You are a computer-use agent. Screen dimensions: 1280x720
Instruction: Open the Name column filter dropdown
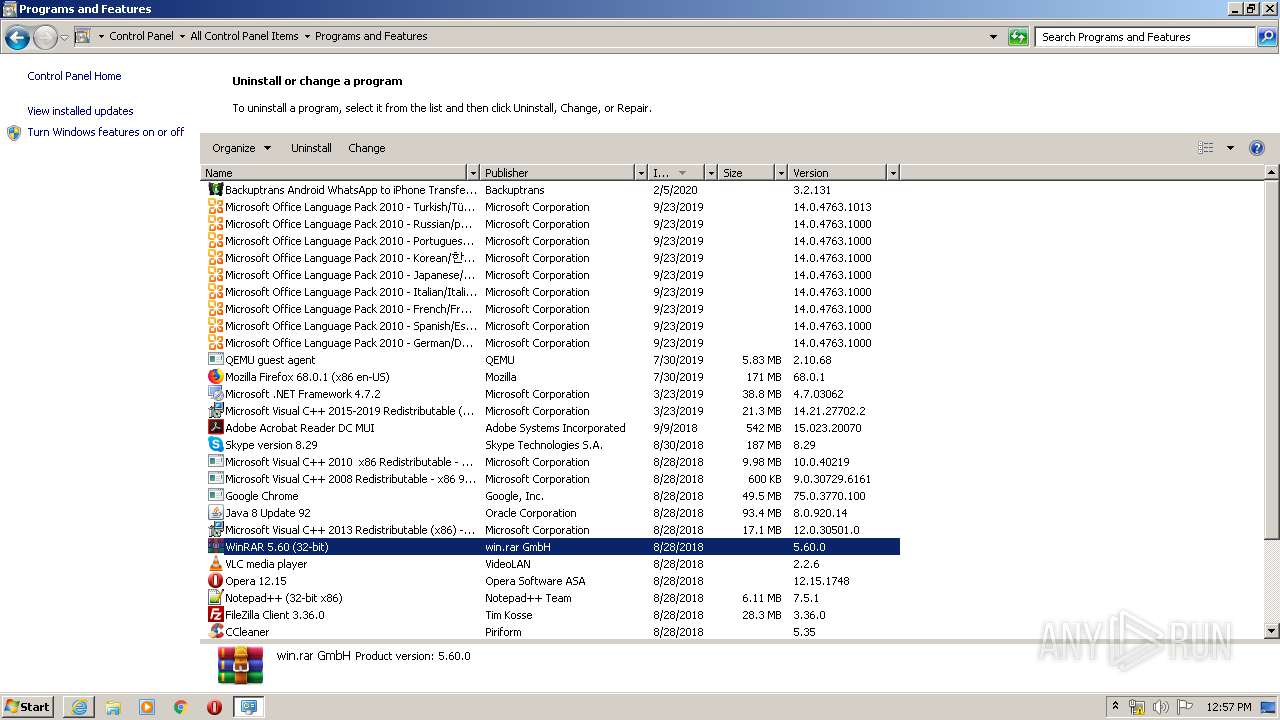[473, 173]
